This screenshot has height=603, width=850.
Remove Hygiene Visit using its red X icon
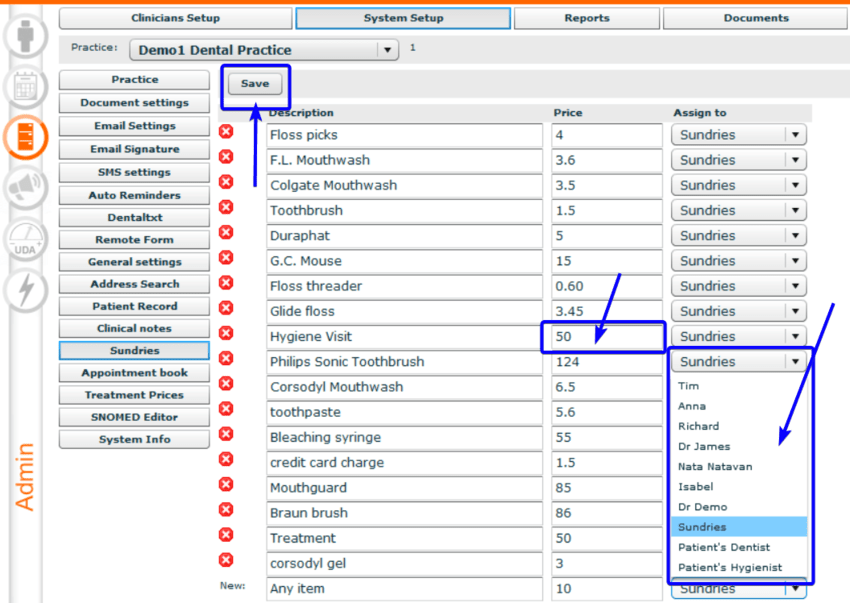point(226,333)
